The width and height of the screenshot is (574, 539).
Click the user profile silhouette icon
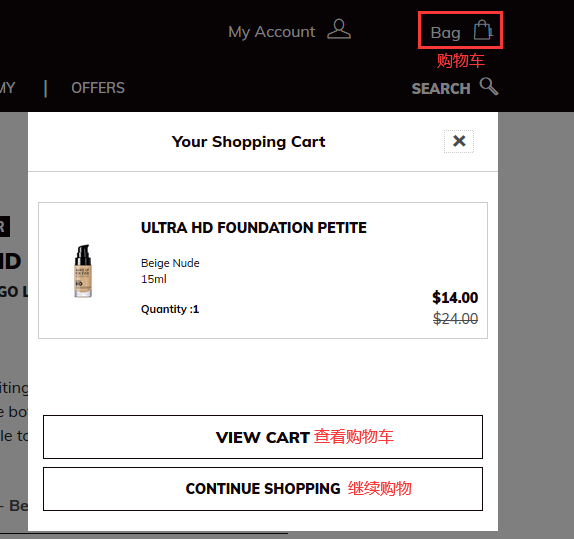tap(339, 29)
